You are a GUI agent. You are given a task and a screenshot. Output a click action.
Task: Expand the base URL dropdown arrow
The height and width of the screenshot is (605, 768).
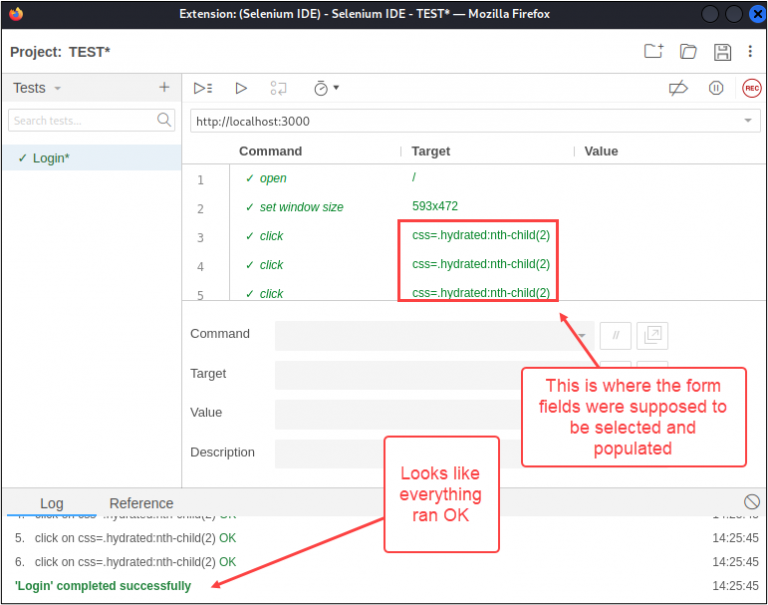click(x=747, y=121)
